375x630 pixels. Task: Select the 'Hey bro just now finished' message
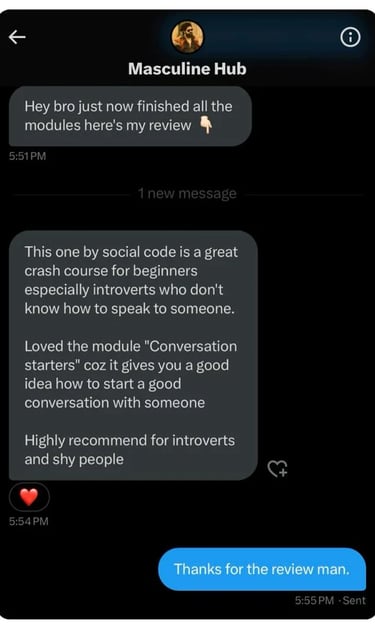pyautogui.click(x=130, y=116)
